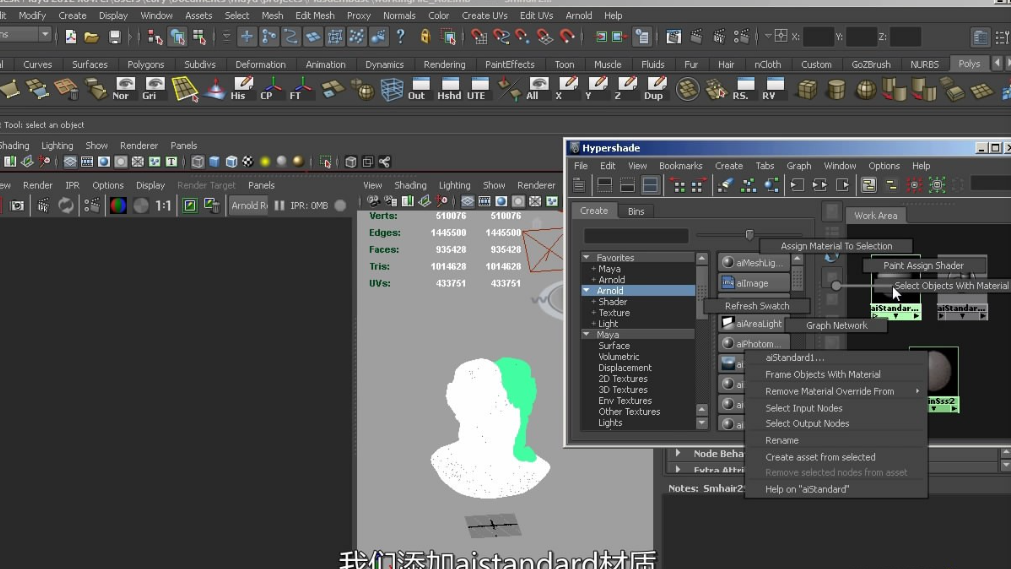
Task: Expand the Shader subcategory under Arnold
Action: click(x=593, y=302)
